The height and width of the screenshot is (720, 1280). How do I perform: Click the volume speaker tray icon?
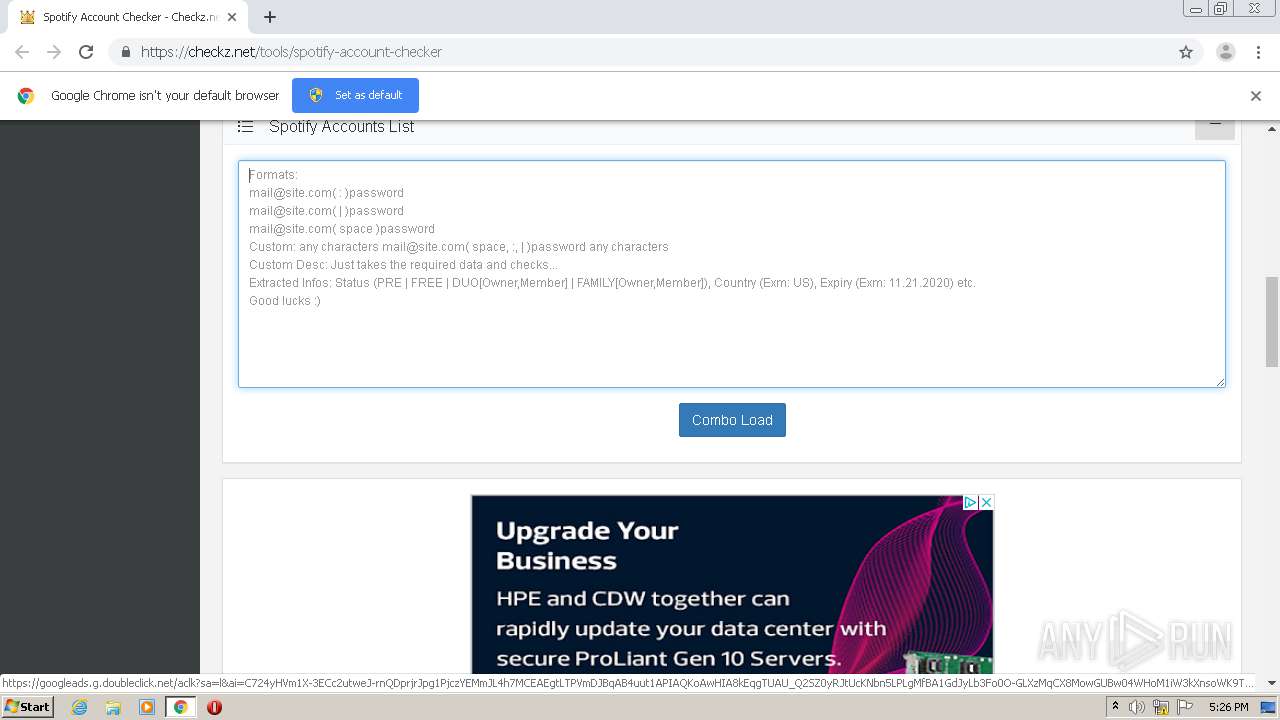[x=1137, y=707]
